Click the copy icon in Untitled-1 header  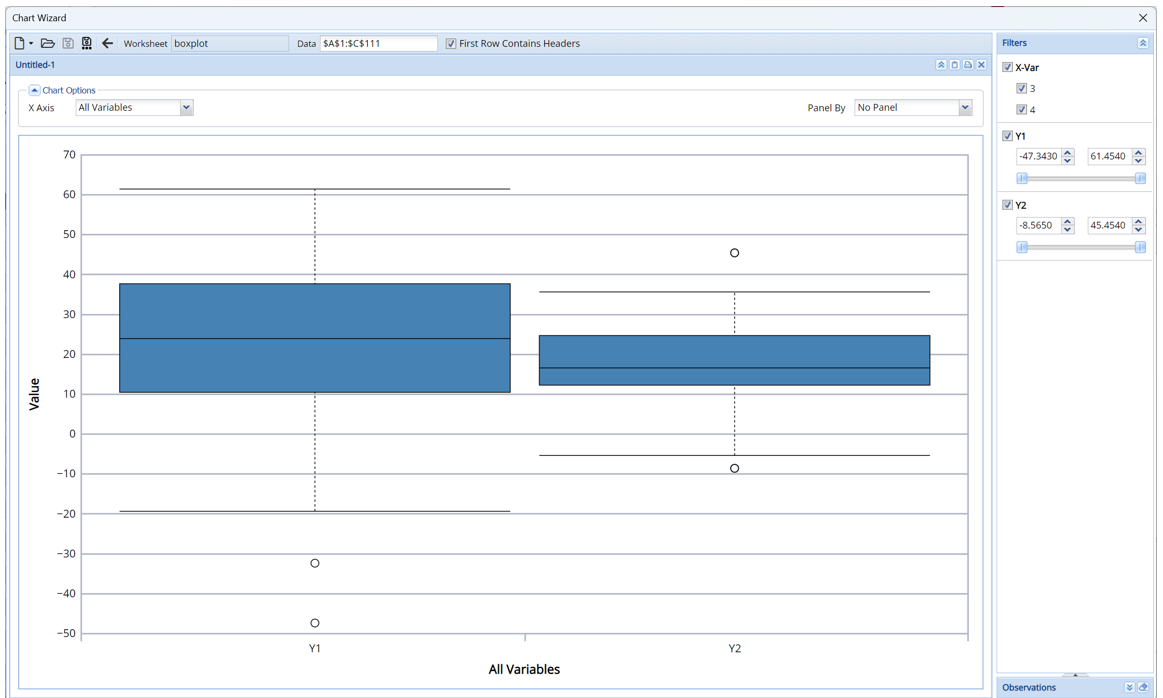[x=954, y=65]
